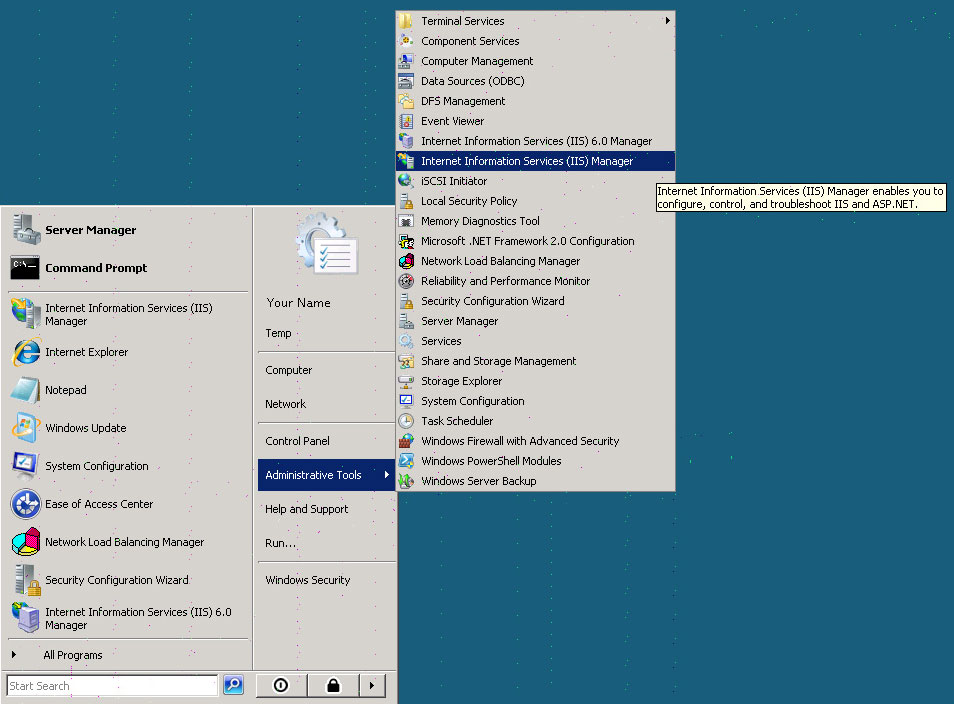Click the System Configuration icon in left pane

pos(25,466)
